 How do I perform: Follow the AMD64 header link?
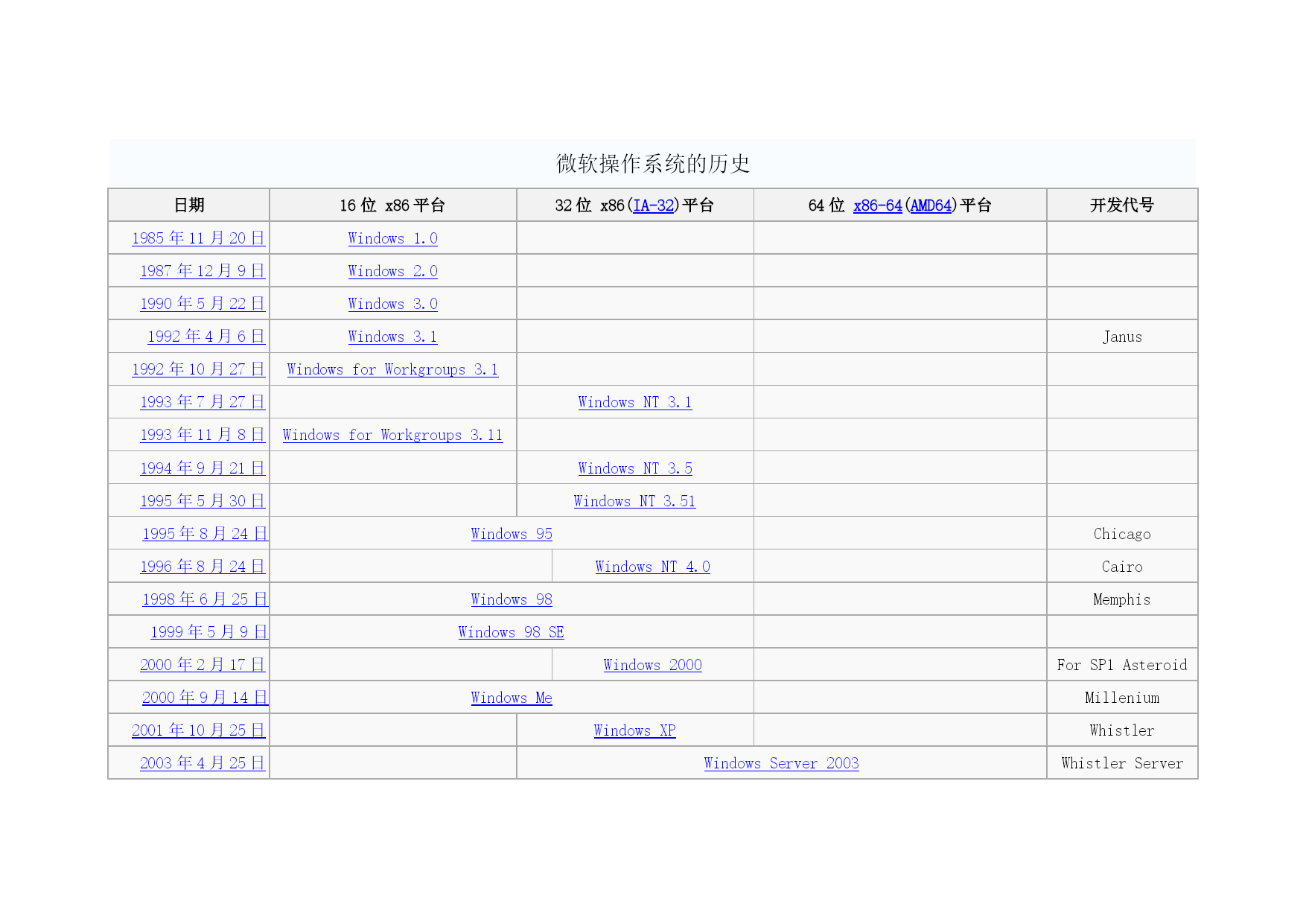pyautogui.click(x=931, y=205)
